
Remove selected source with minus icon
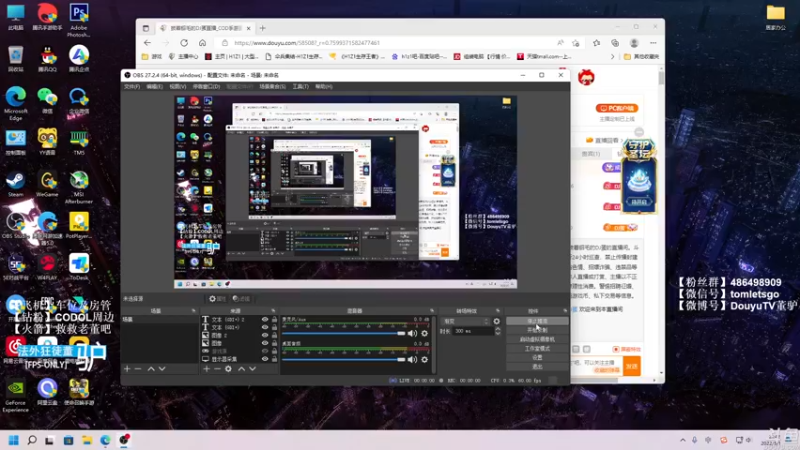(x=217, y=368)
